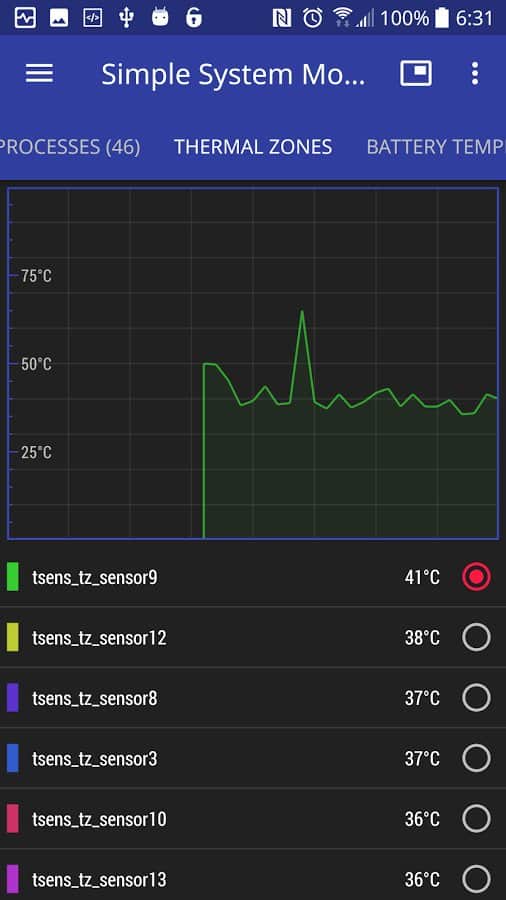Open the hamburger navigation menu
The height and width of the screenshot is (900, 506).
click(40, 73)
